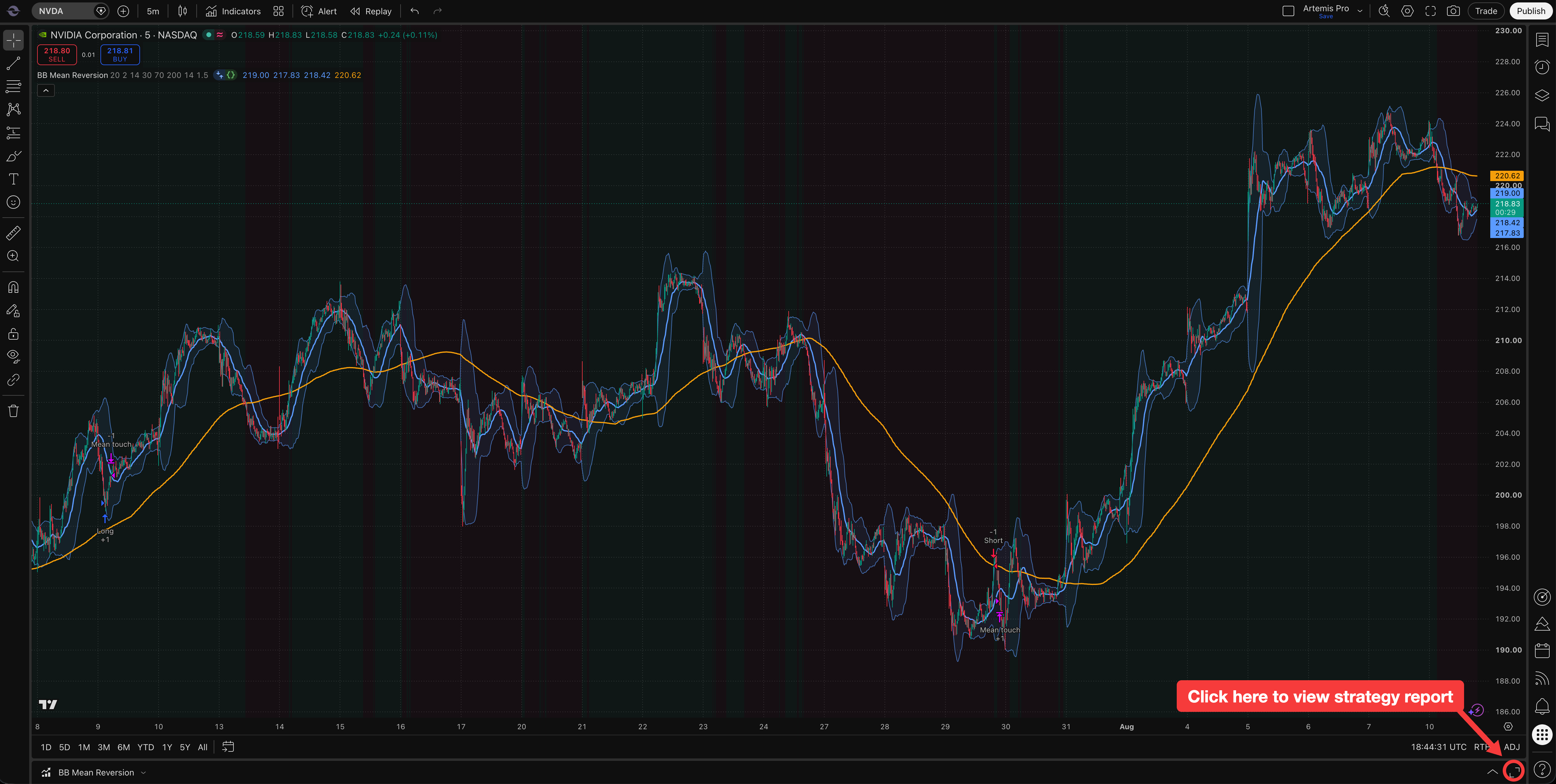Open the watchlist panel in right sidebar

tap(1542, 40)
